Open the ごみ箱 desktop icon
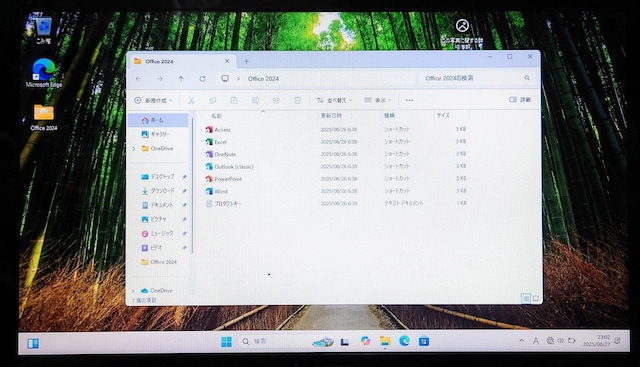Screen dimensions: 640x367 (x=43, y=30)
